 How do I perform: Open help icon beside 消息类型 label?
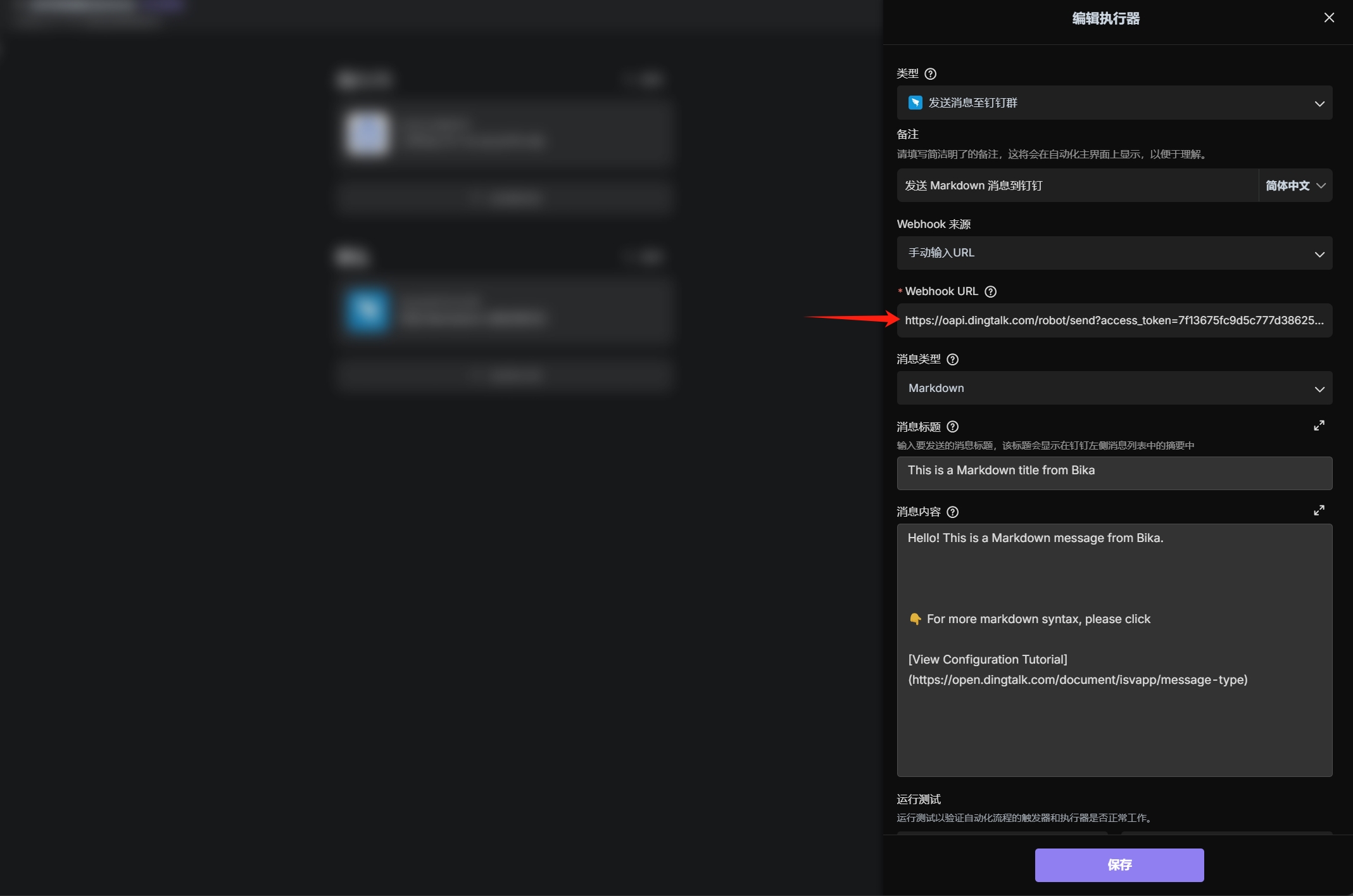[952, 359]
